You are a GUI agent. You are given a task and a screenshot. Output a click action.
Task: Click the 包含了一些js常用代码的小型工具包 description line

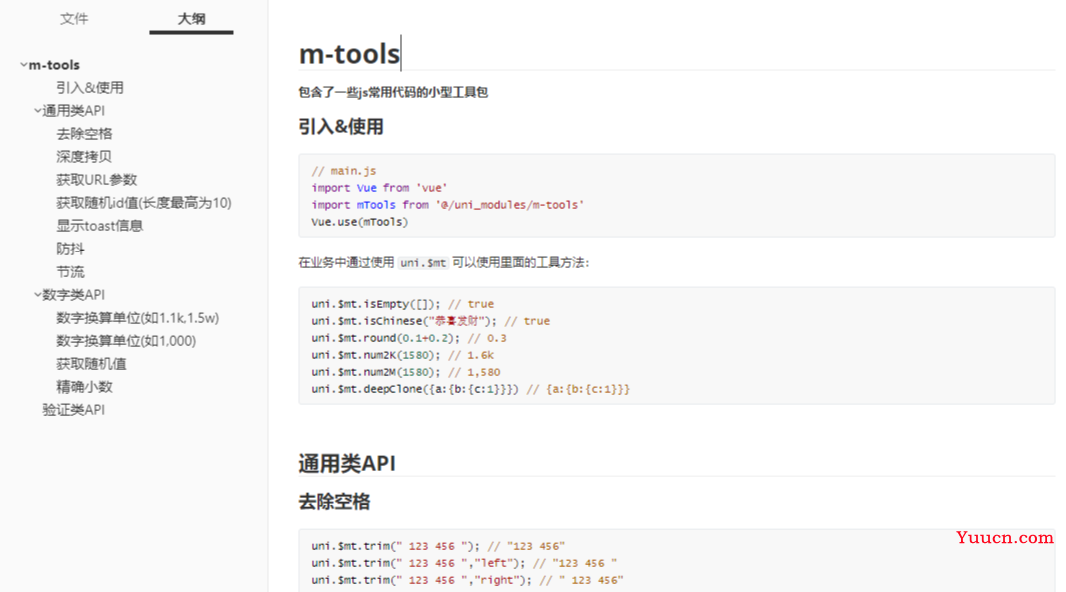point(393,92)
